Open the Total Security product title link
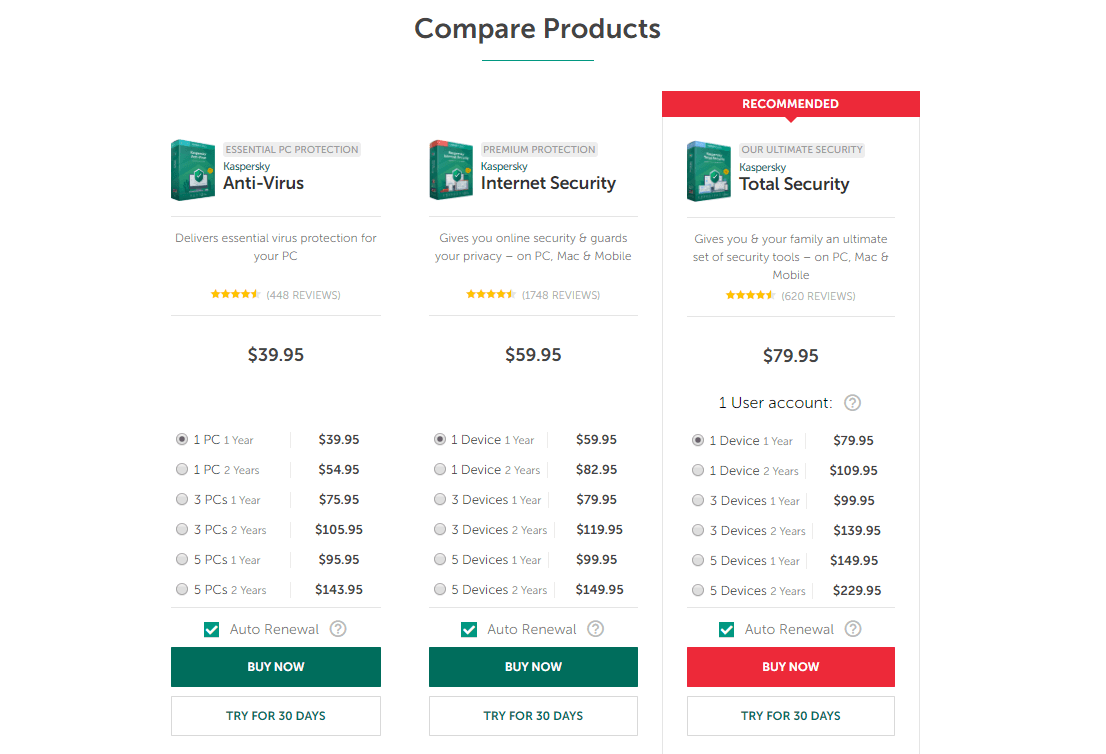The height and width of the screenshot is (754, 1106). point(794,184)
